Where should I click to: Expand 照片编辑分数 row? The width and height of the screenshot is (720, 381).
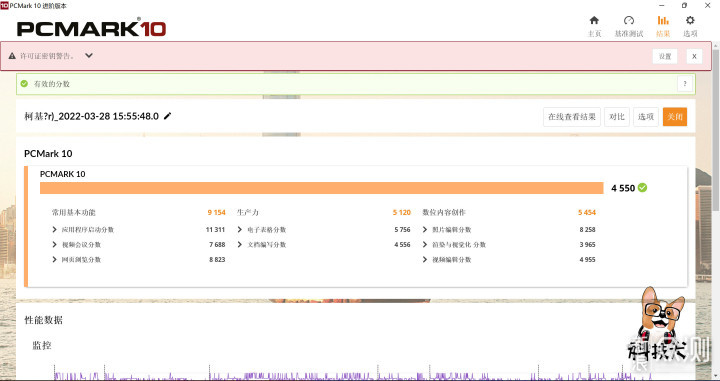point(425,229)
